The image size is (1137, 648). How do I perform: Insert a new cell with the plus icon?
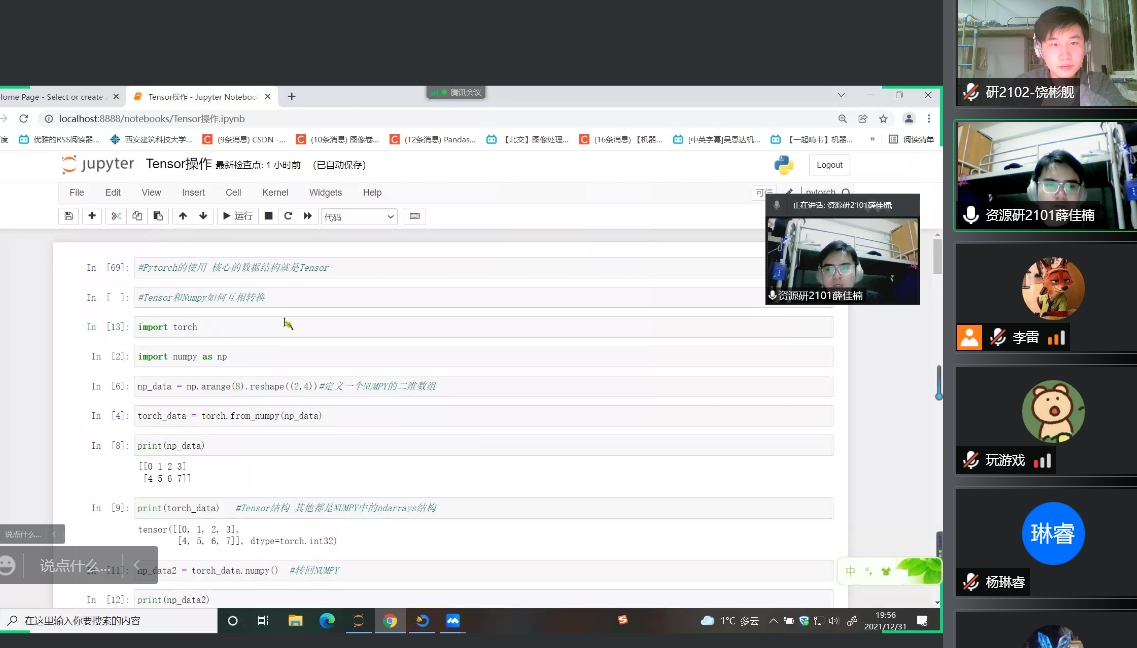pos(92,216)
